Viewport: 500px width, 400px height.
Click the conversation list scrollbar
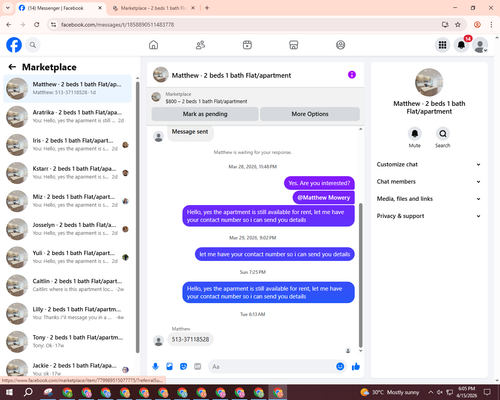pos(138,217)
